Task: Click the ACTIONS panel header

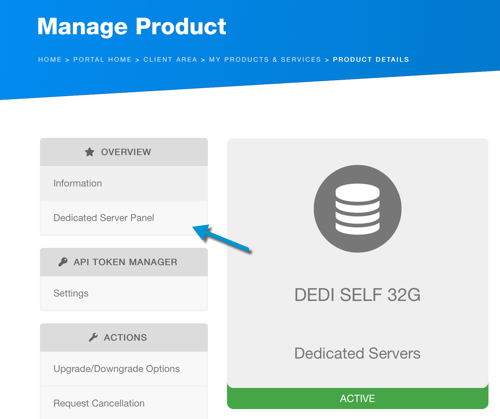Action: point(124,337)
